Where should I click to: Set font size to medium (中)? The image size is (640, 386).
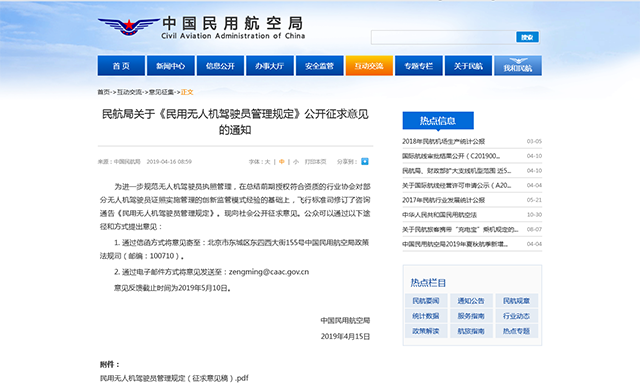click(282, 162)
